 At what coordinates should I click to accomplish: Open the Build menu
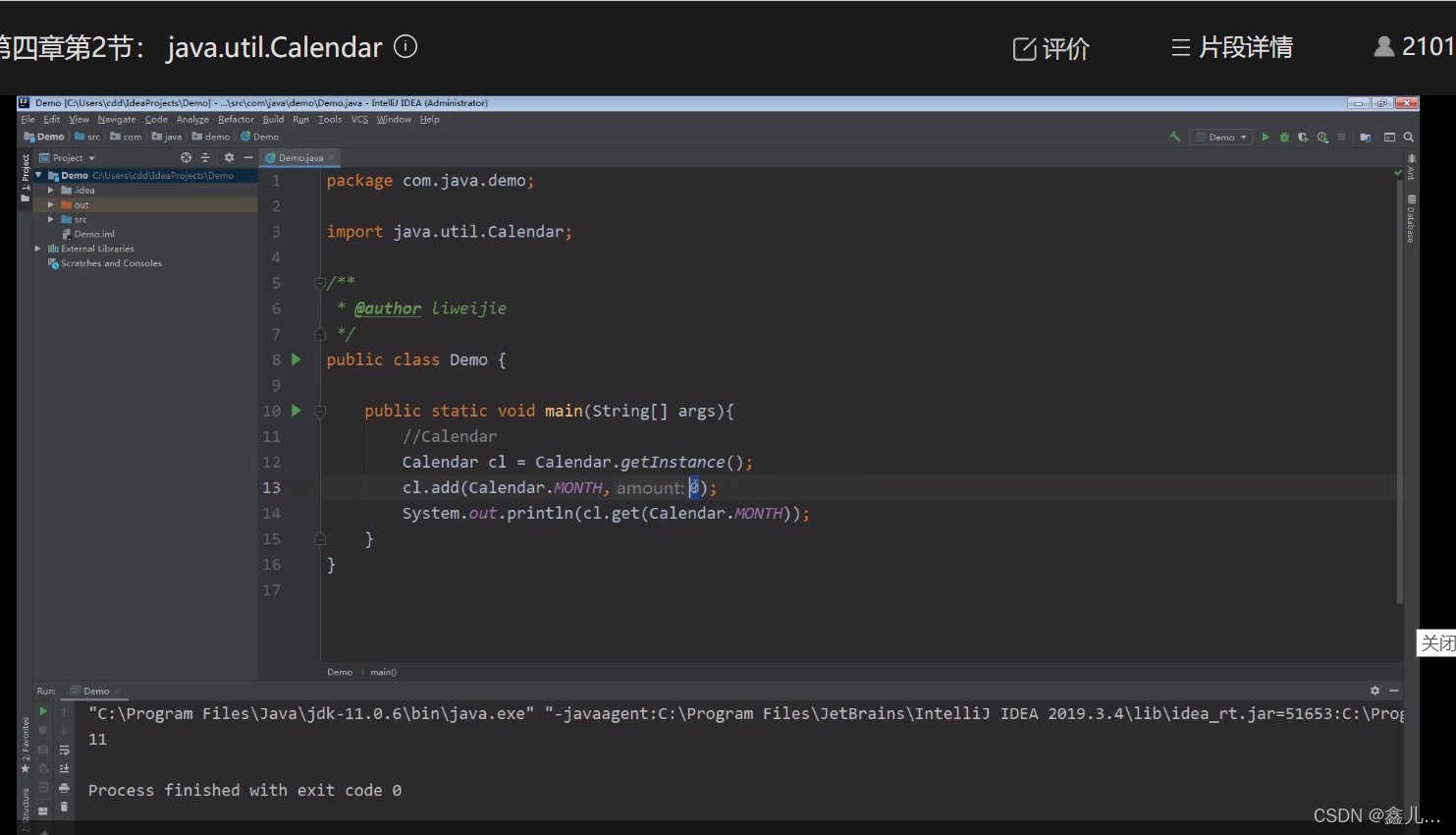coord(273,119)
